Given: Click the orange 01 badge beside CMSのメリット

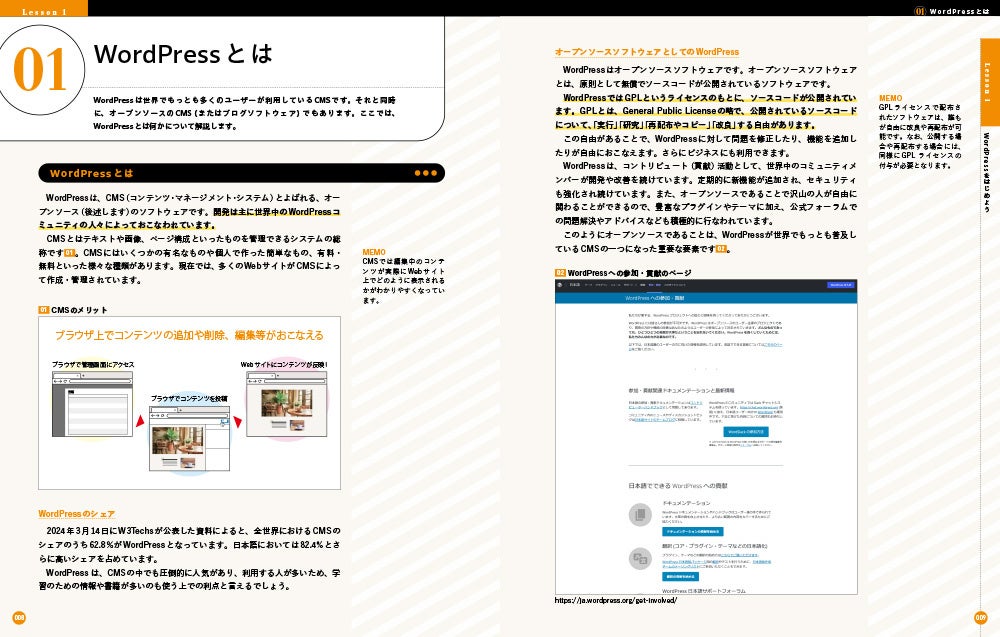Looking at the screenshot, I should (x=43, y=310).
